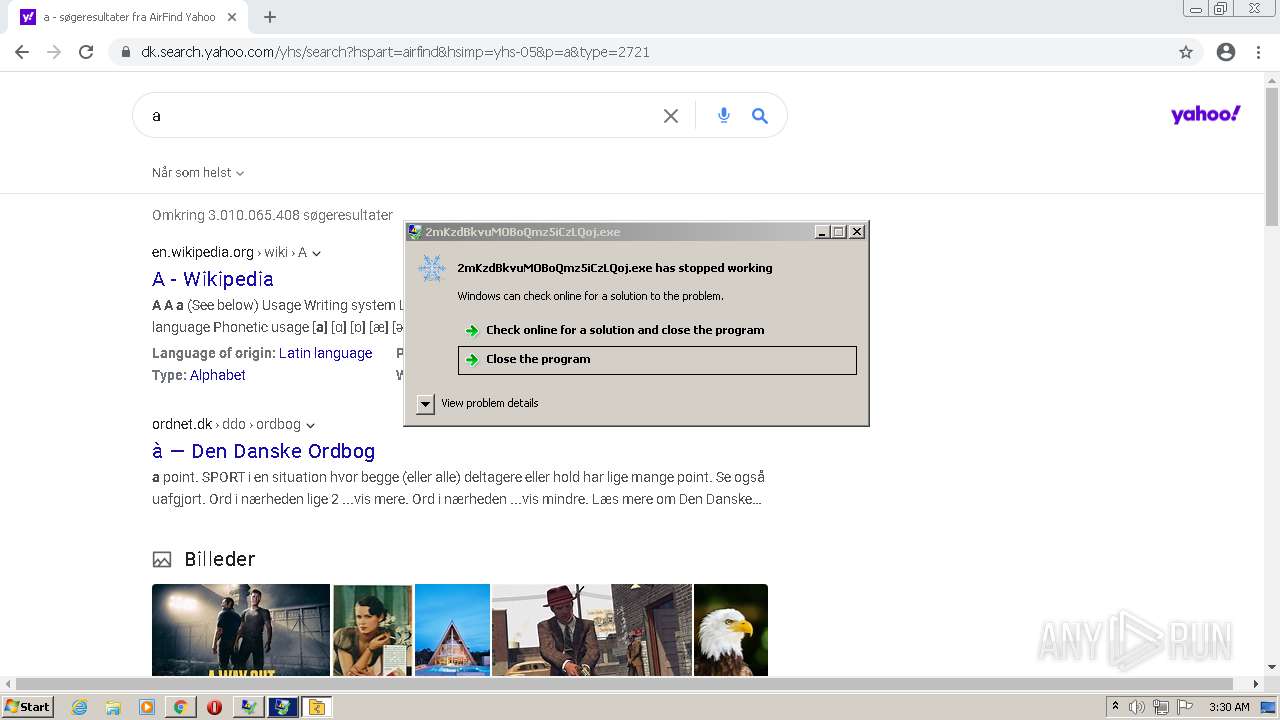Select the green checkmark app in the taskbar
The image size is (1280, 720).
(x=249, y=707)
